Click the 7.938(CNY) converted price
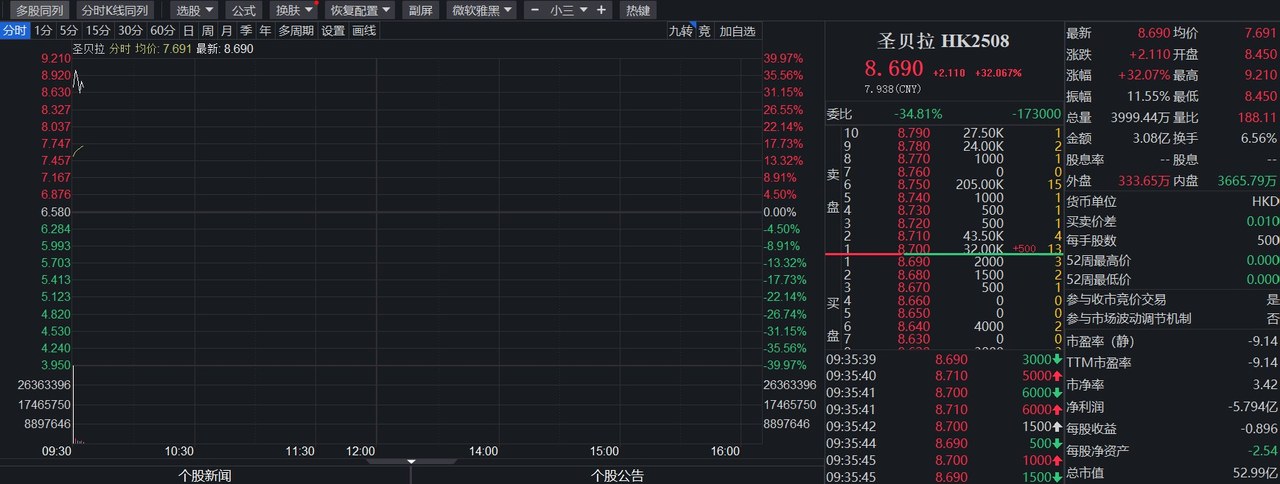The image size is (1280, 484). (x=893, y=88)
